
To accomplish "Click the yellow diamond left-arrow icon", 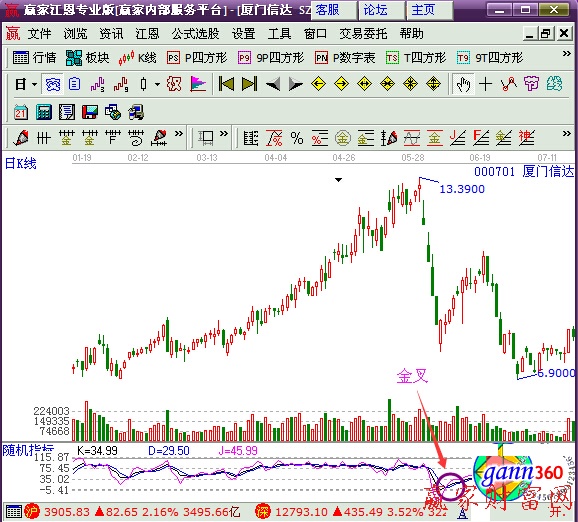I will pos(318,84).
